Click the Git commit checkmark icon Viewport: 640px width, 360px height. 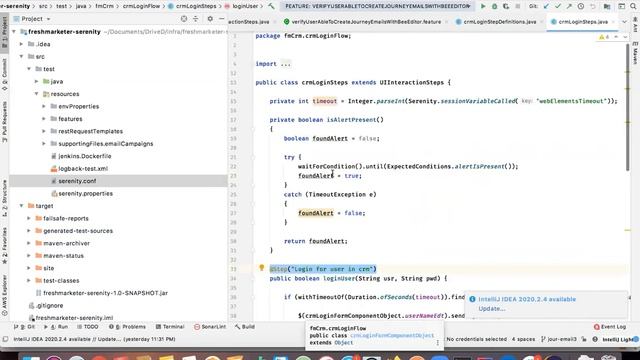(558, 7)
